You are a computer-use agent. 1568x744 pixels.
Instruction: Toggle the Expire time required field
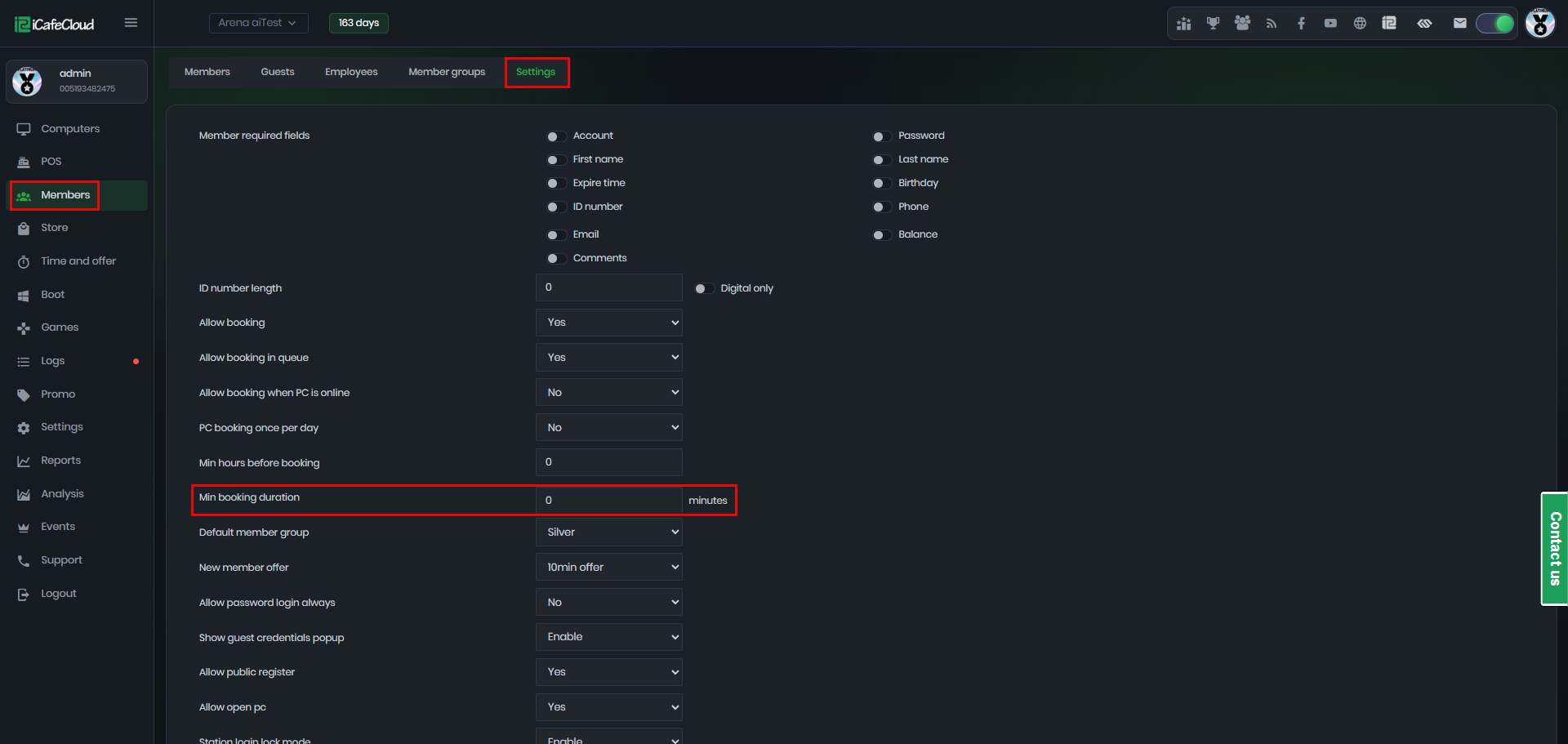[556, 184]
